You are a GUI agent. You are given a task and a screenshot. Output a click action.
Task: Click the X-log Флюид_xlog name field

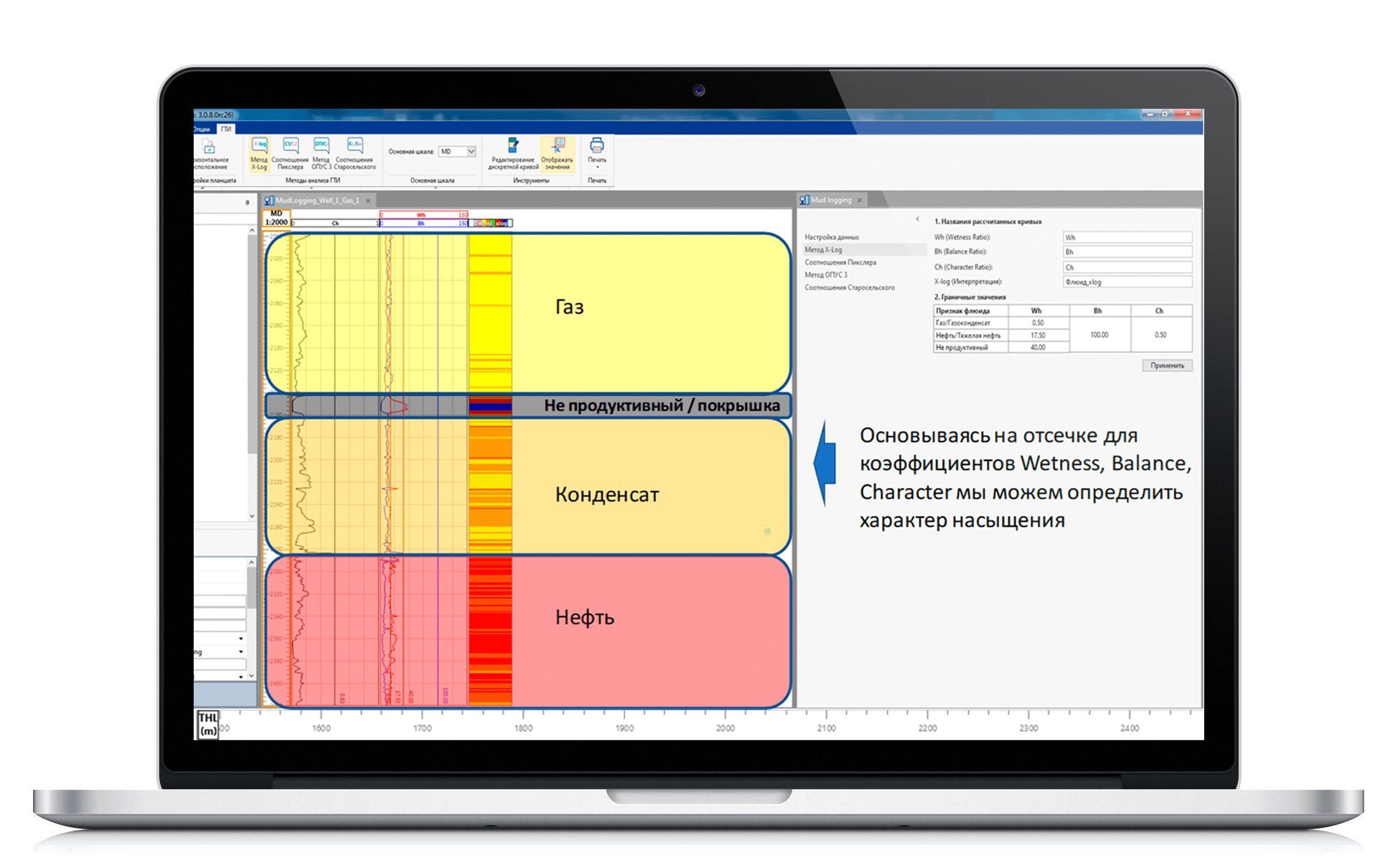click(x=1127, y=282)
